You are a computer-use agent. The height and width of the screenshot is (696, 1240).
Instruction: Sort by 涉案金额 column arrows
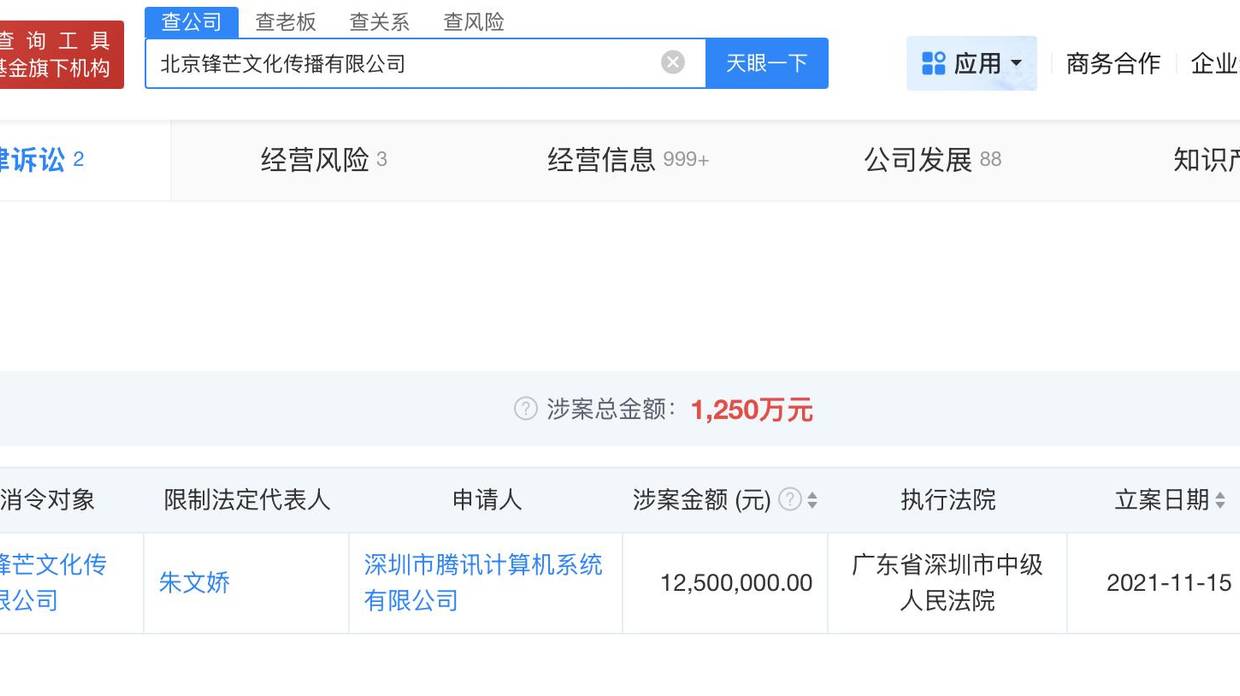[812, 500]
